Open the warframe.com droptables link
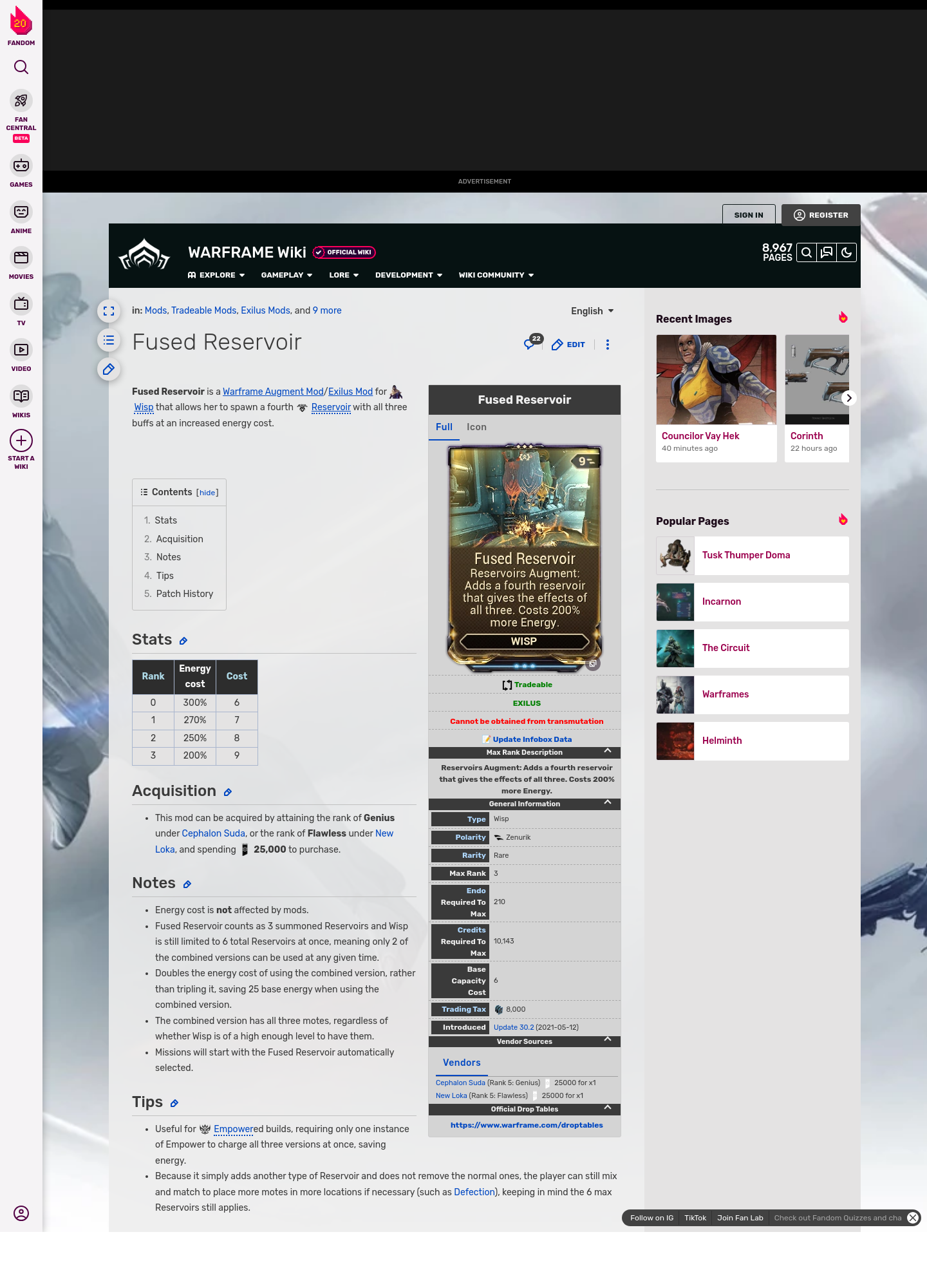This screenshot has width=927, height=1288. tap(527, 1125)
